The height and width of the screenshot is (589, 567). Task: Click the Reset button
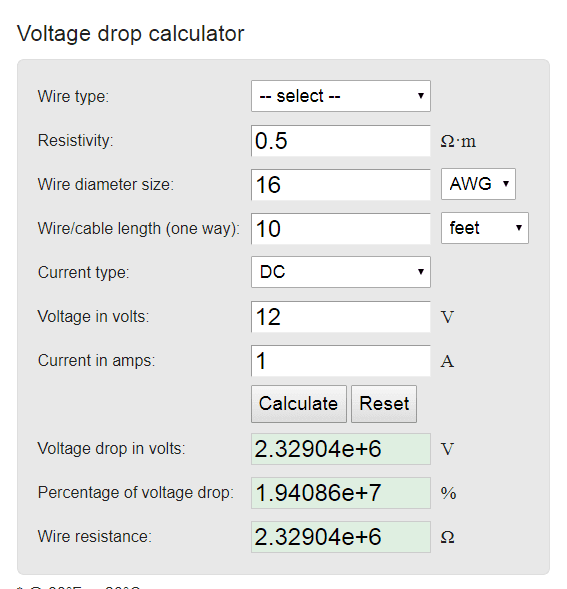click(x=384, y=404)
